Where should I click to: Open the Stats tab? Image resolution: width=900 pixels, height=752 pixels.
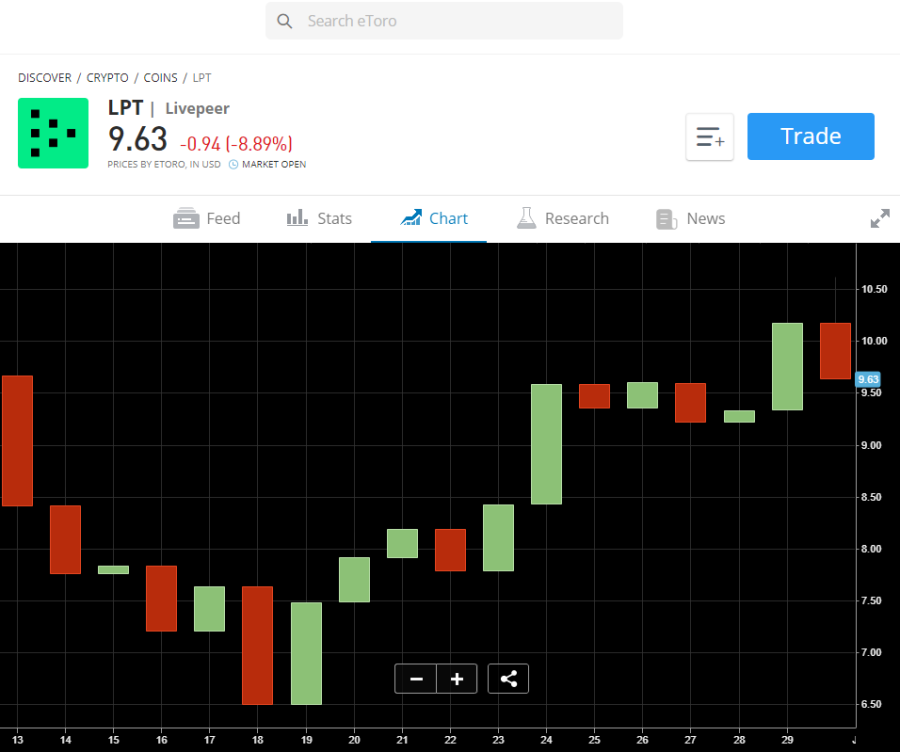click(319, 219)
